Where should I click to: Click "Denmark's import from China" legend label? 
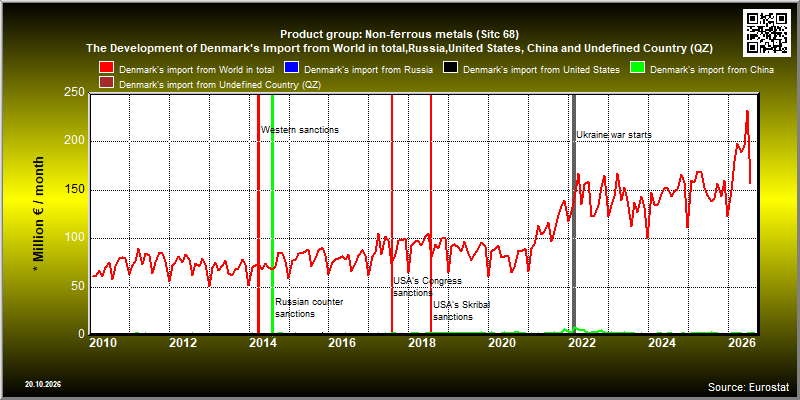(x=712, y=69)
